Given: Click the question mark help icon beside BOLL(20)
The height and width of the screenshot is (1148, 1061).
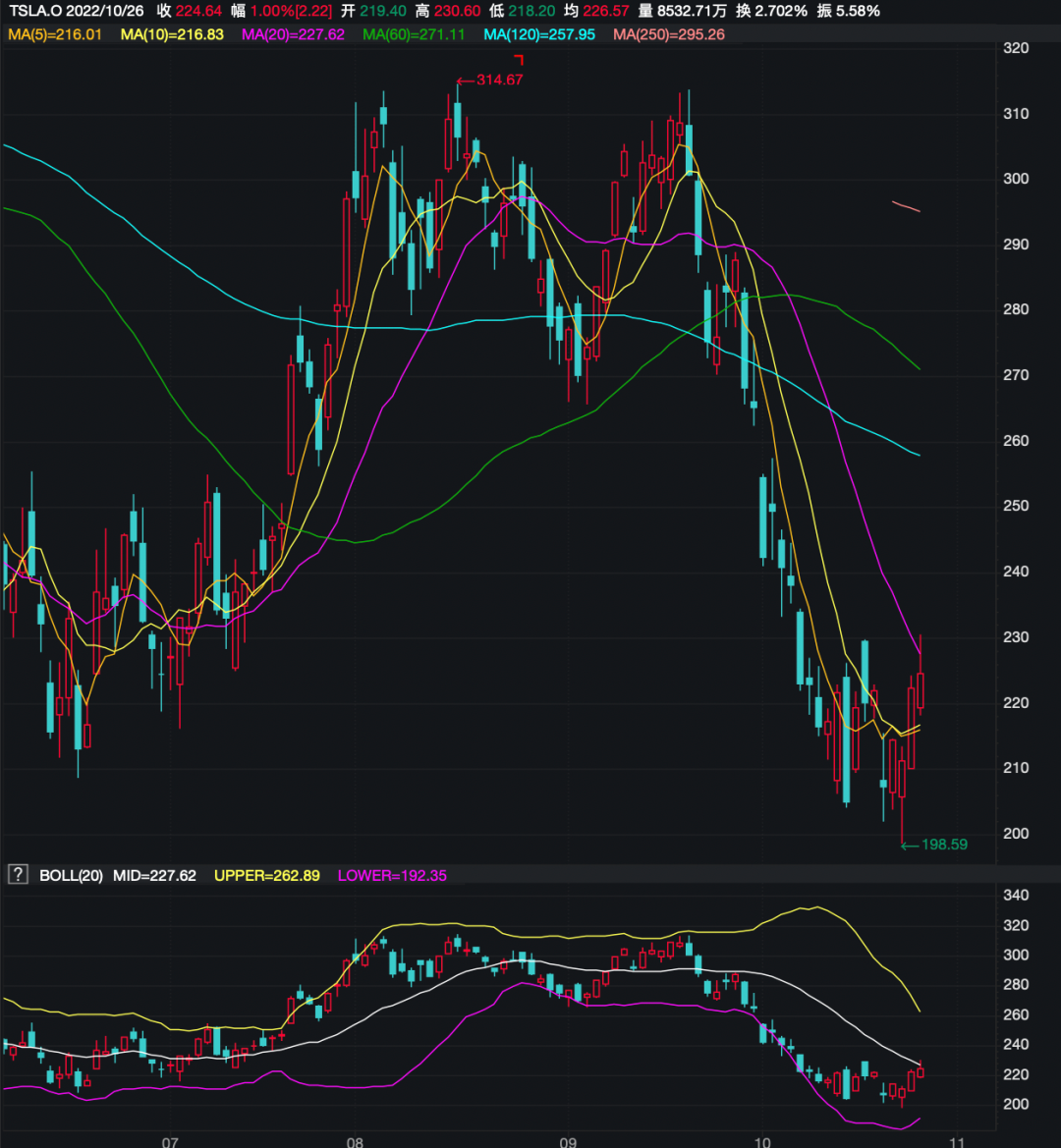Looking at the screenshot, I should 17,875.
